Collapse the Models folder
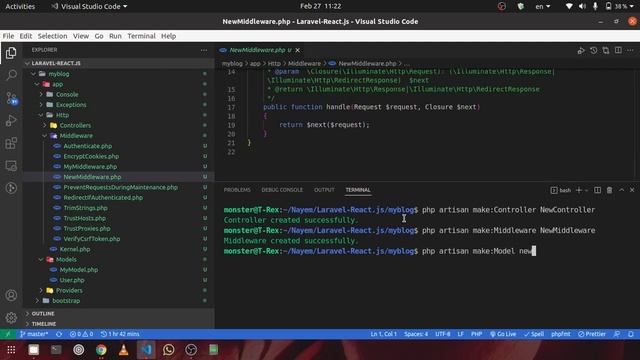This screenshot has width=640, height=360. 118,259
